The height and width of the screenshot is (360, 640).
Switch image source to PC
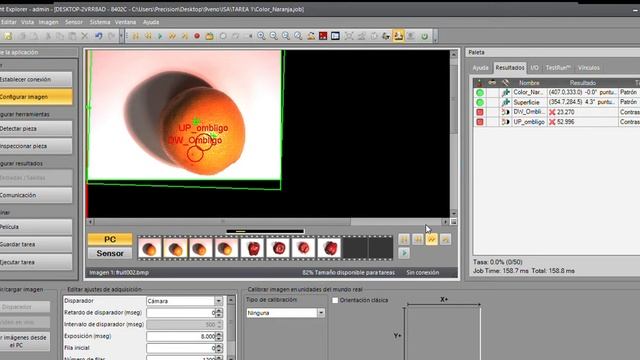[110, 239]
